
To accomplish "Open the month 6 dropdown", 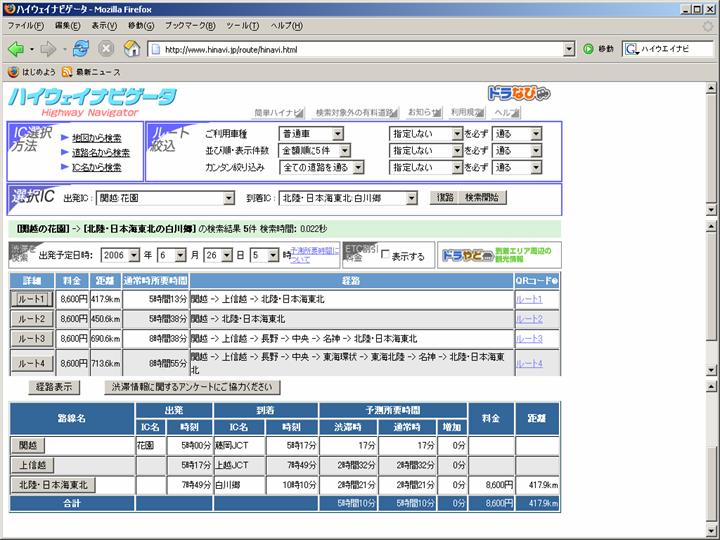I will pos(172,255).
